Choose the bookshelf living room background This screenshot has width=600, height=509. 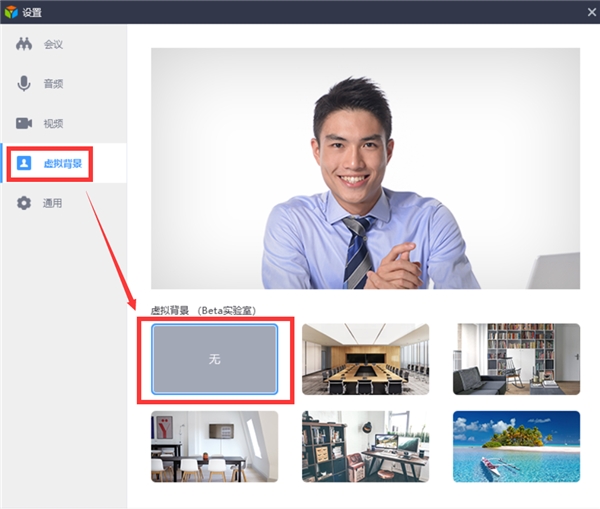(517, 359)
